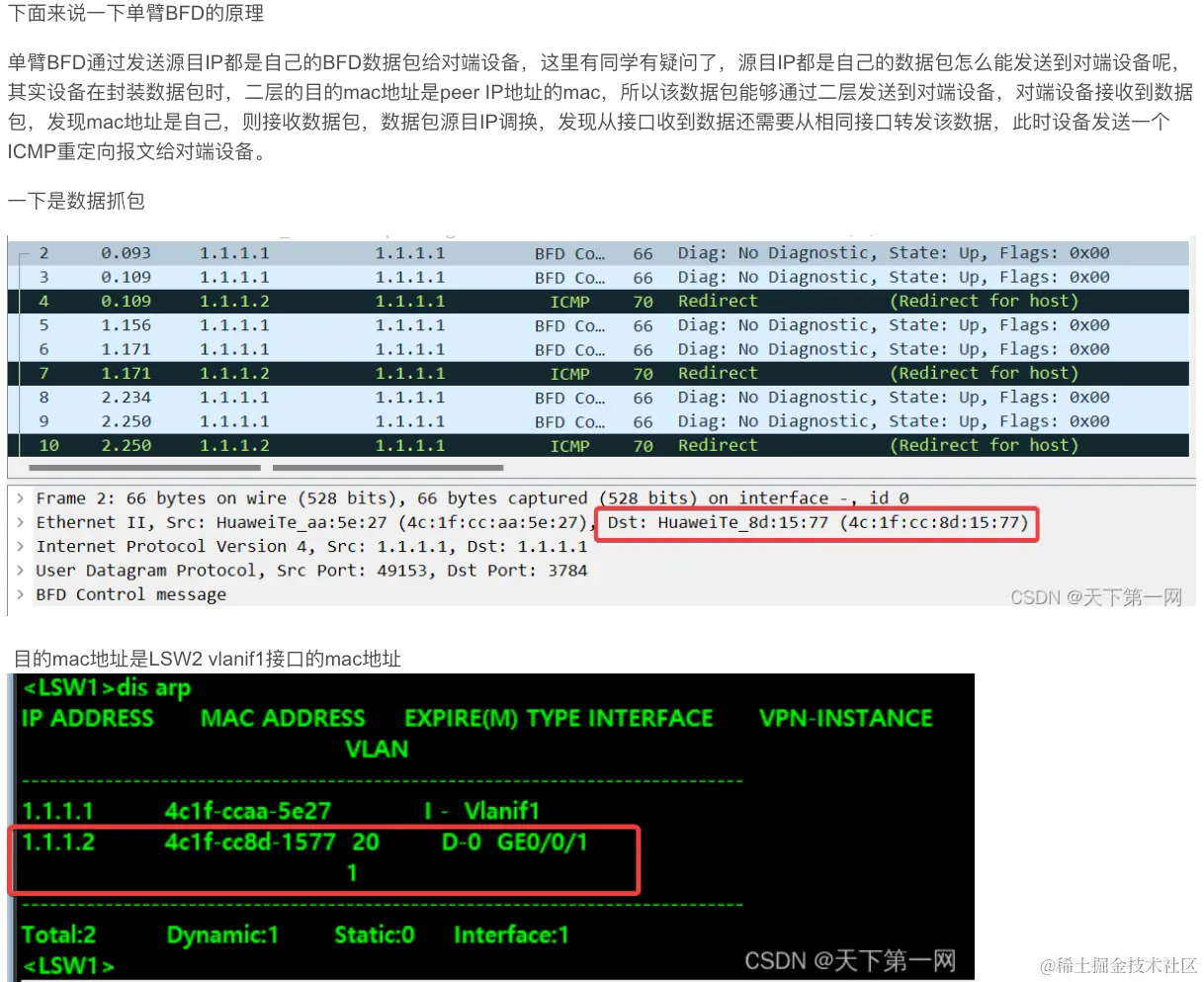Viewport: 1204px width, 982px height.
Task: Click the horizontal scrollbar under packet list
Action: (x=267, y=468)
